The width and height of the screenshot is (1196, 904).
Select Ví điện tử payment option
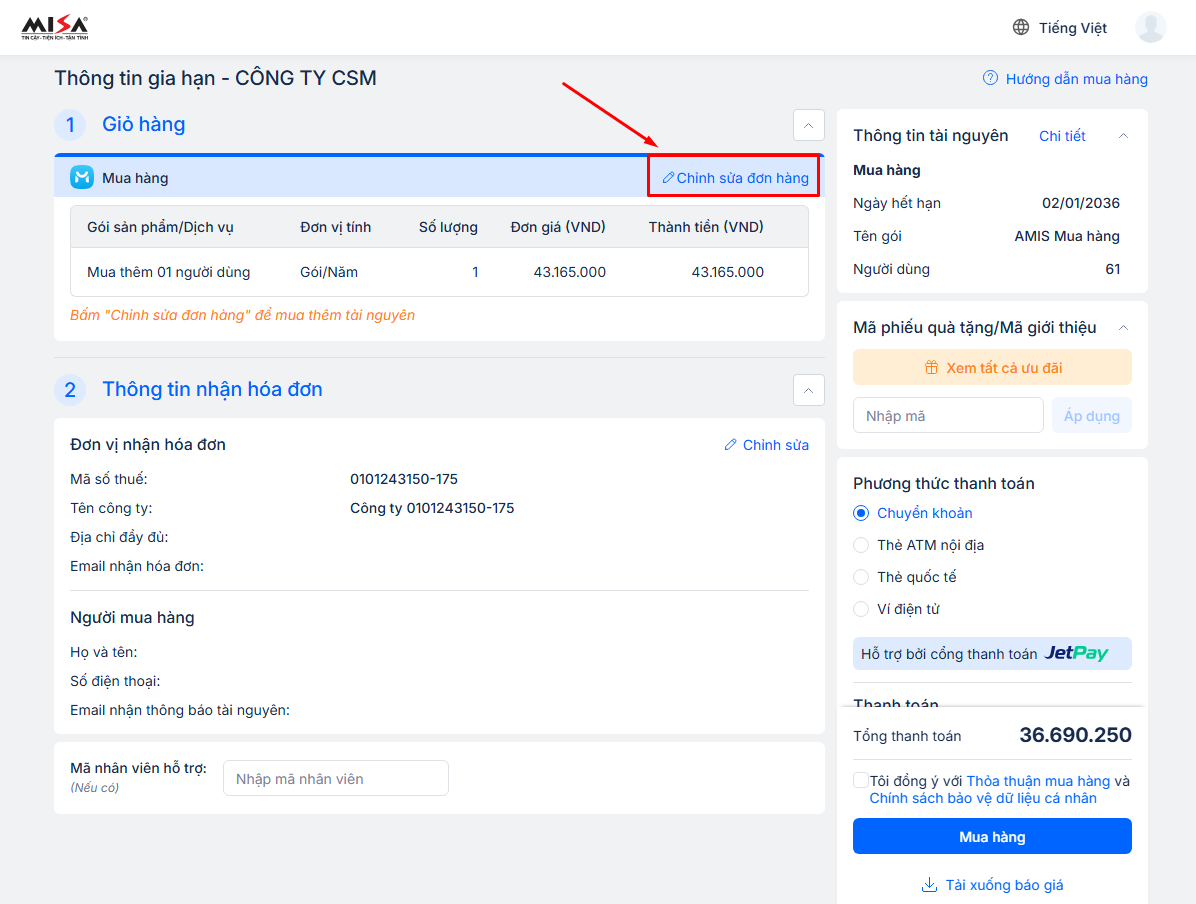(x=861, y=609)
